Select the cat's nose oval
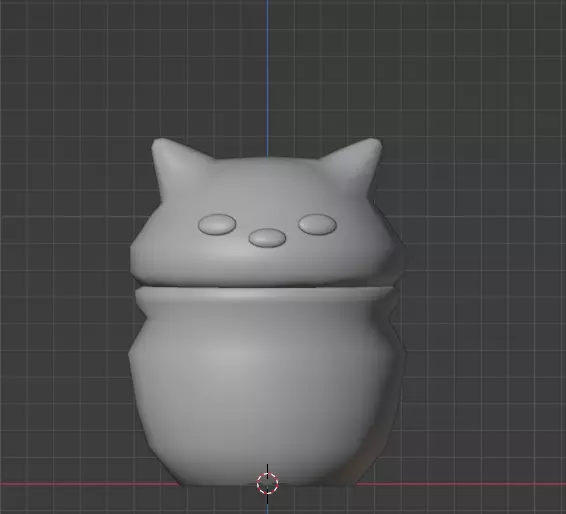 tap(267, 238)
